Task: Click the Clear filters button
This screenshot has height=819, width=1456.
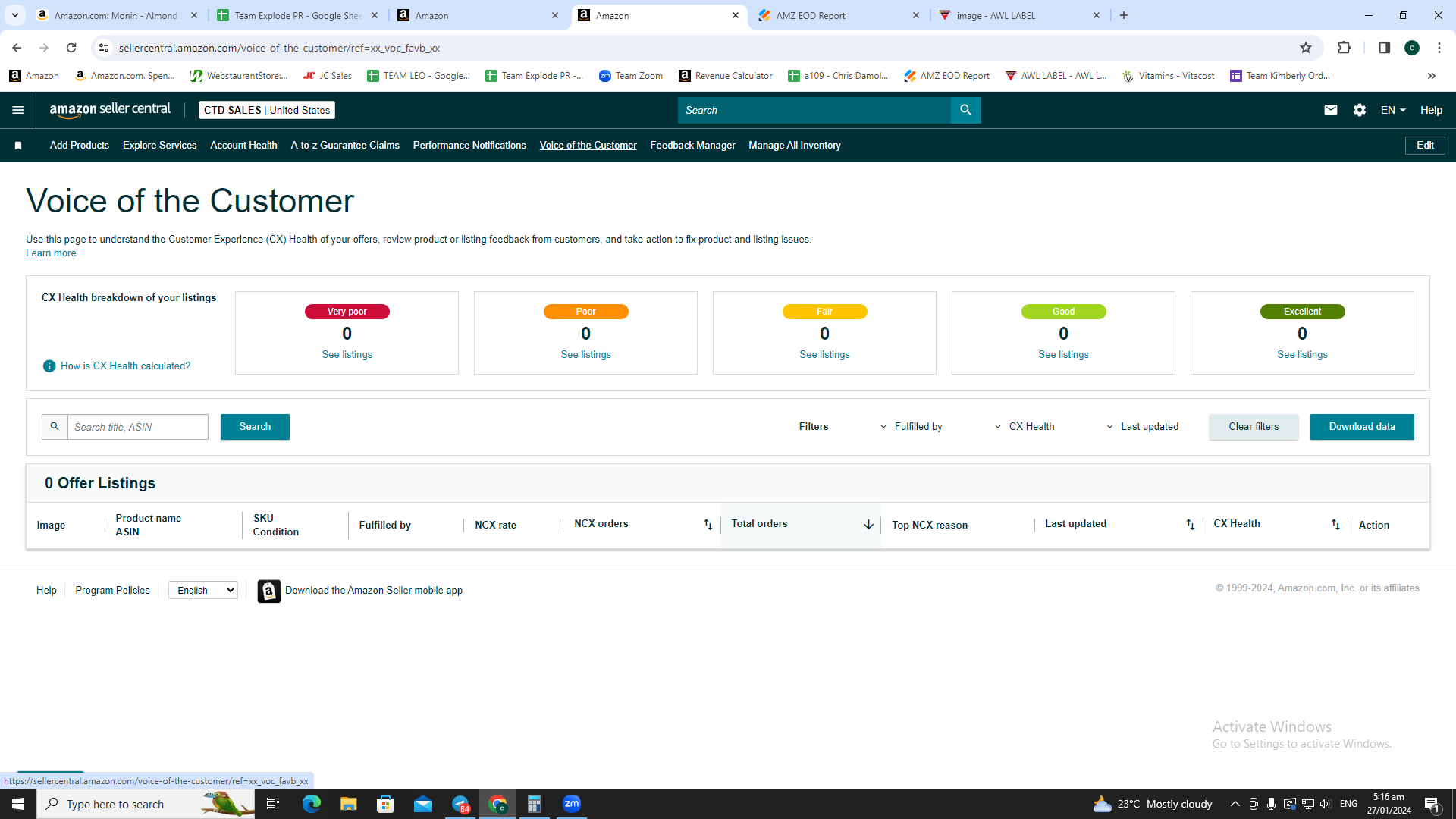Action: 1254,427
